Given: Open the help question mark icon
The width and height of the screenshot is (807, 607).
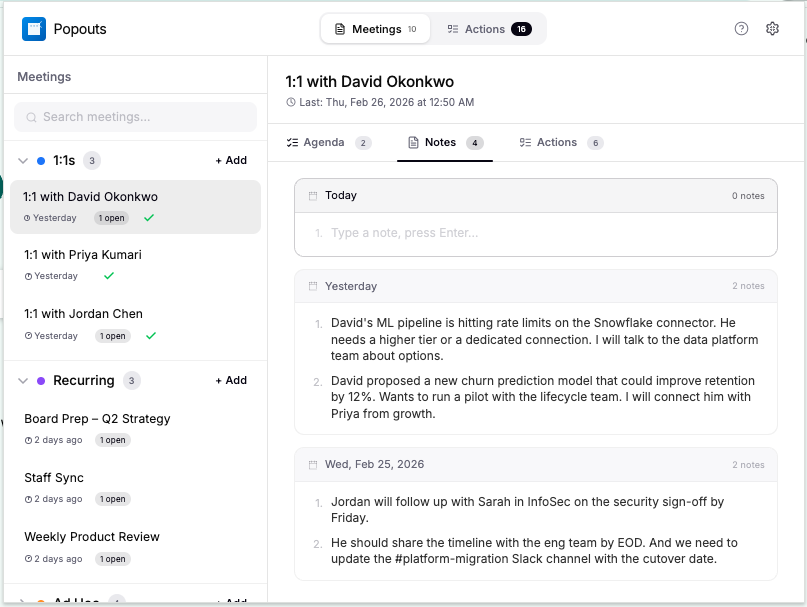Looking at the screenshot, I should pos(741,29).
